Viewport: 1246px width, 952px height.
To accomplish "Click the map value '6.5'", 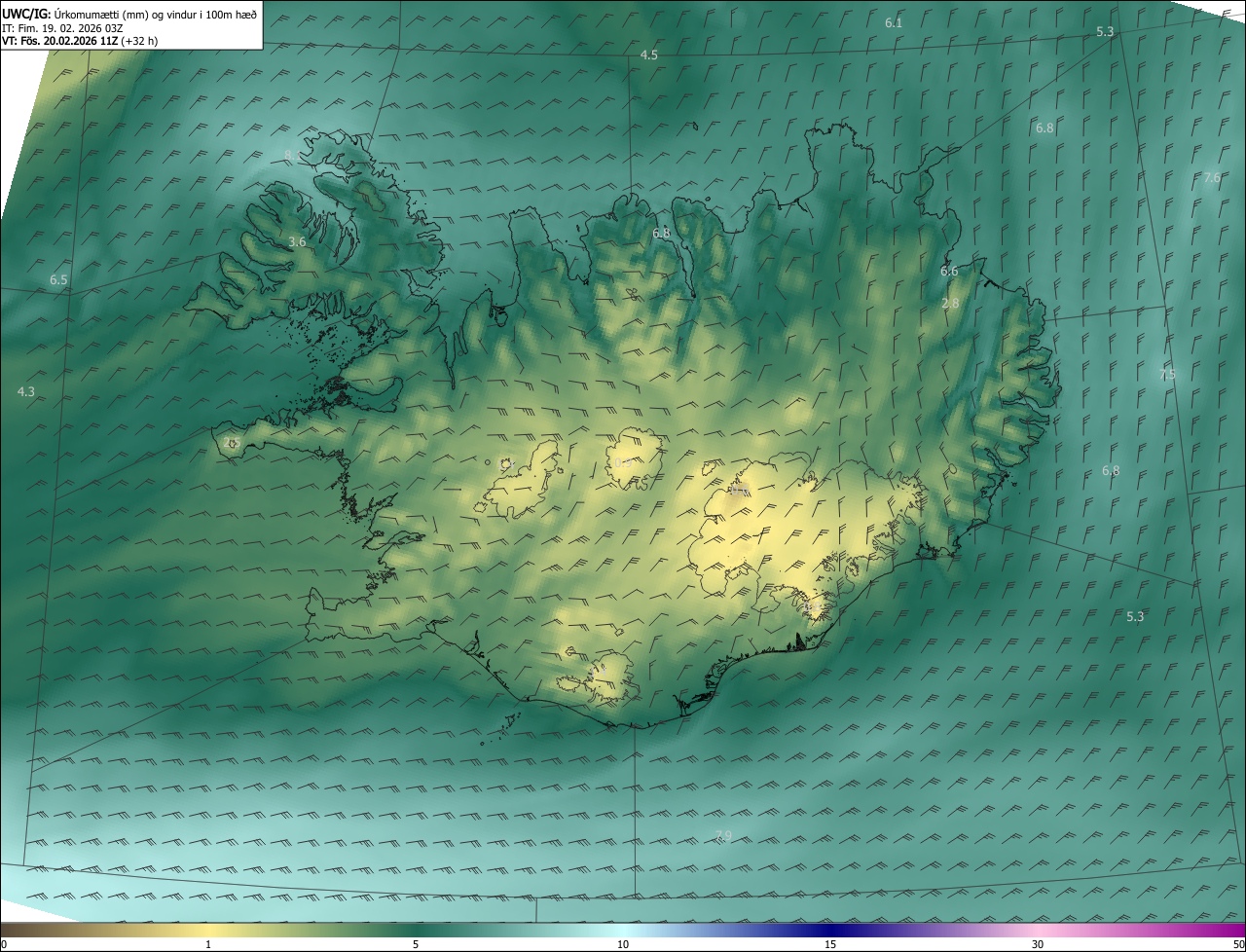I will click(x=58, y=280).
